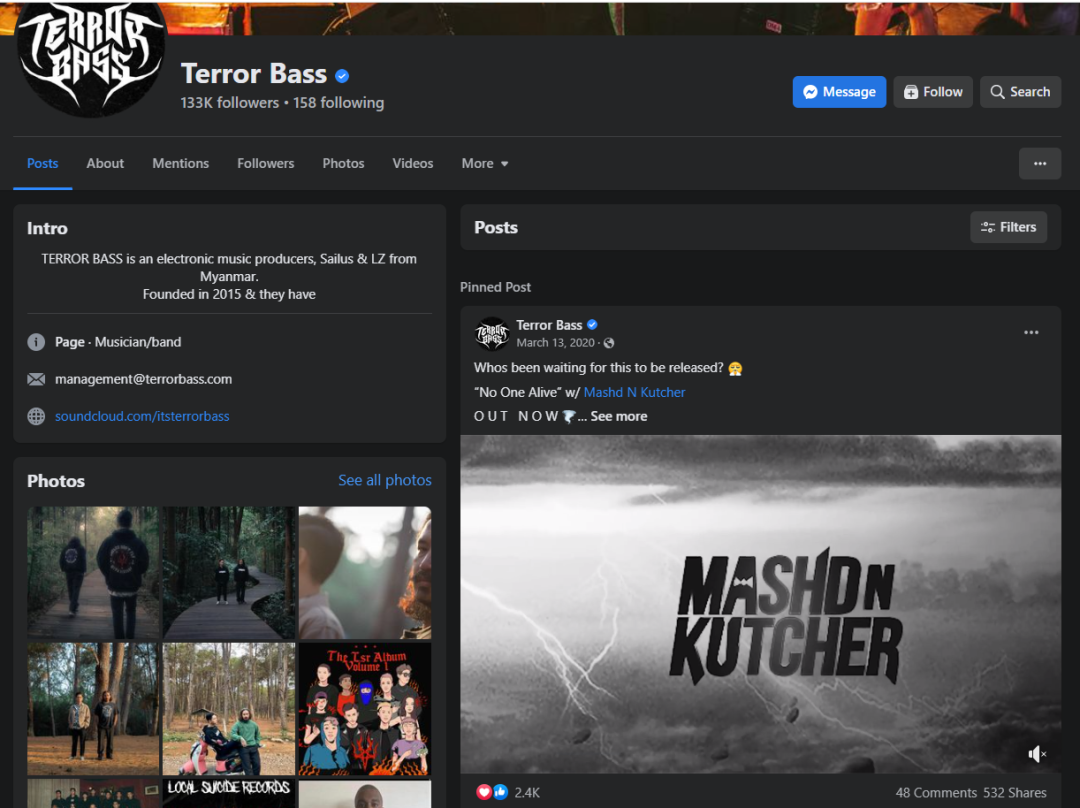Open The TSR Album Volume 1 artwork

pyautogui.click(x=365, y=709)
